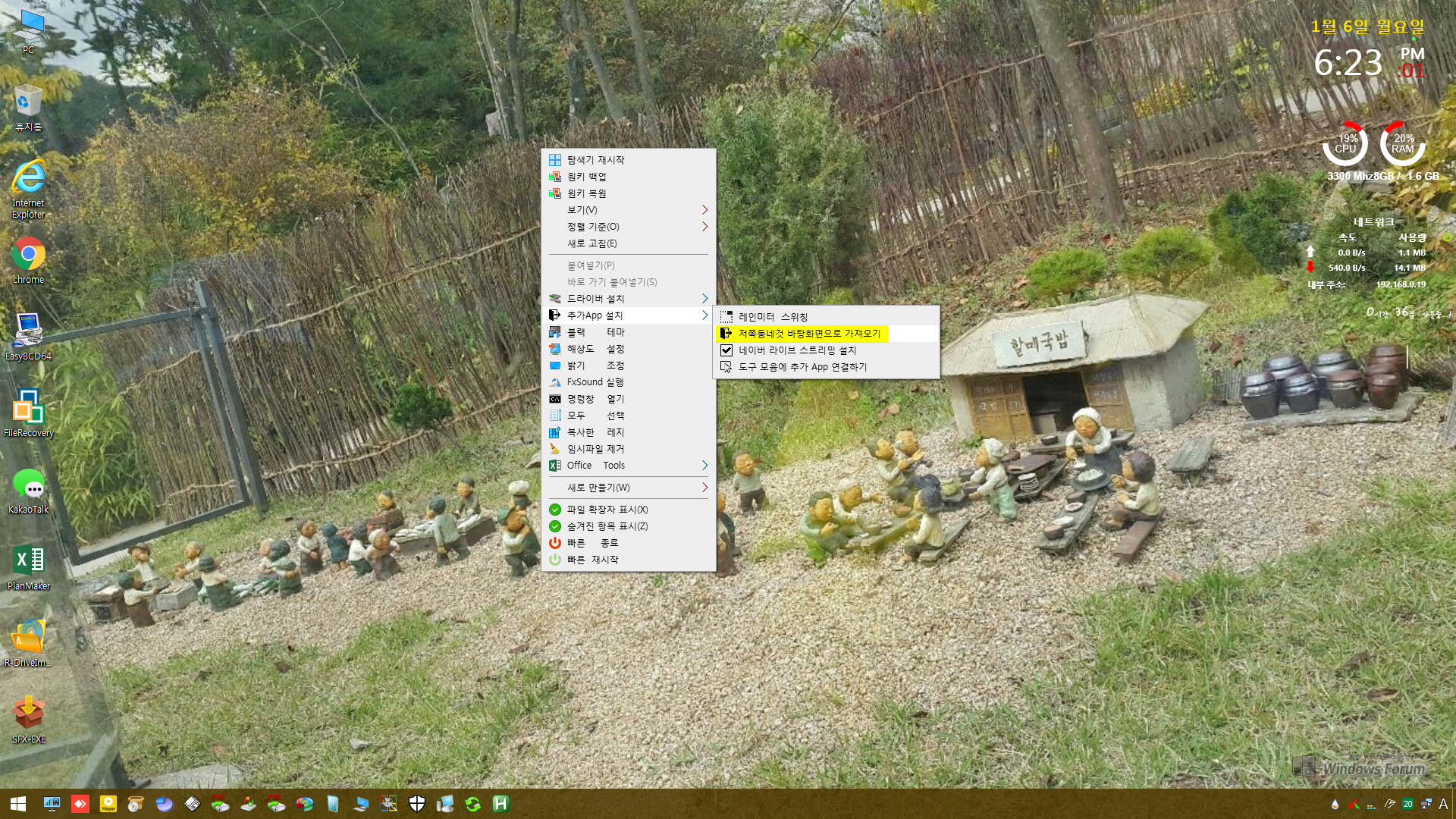Check 네이버 라이브 스트리밍 설치 entry
Screen dimensions: 1456x819
point(827,350)
